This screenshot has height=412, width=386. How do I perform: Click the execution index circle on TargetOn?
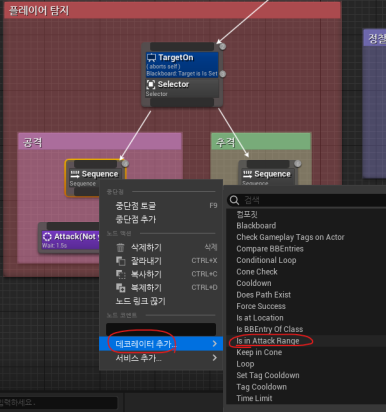point(223,47)
